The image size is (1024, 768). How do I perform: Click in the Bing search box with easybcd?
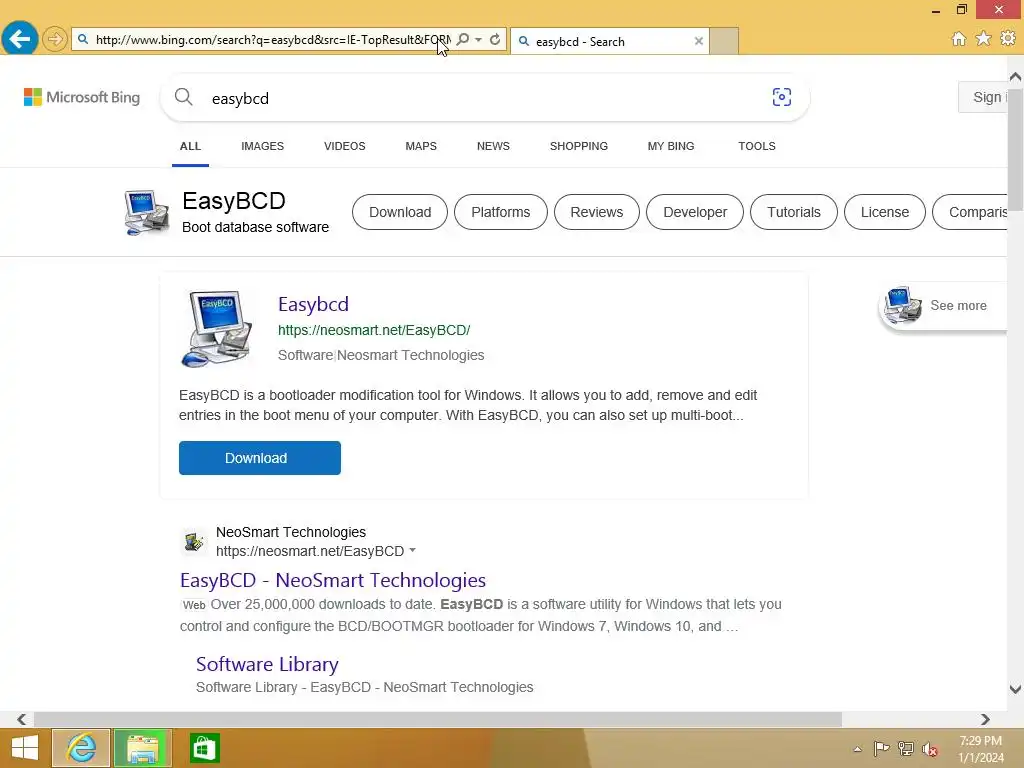click(485, 98)
